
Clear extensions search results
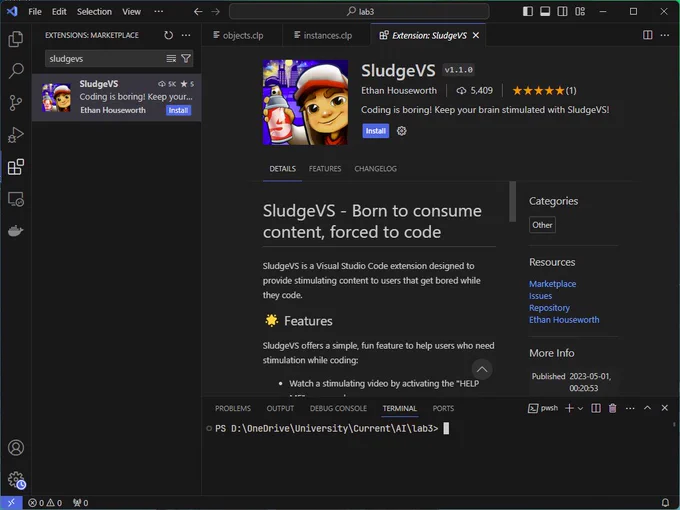click(171, 59)
